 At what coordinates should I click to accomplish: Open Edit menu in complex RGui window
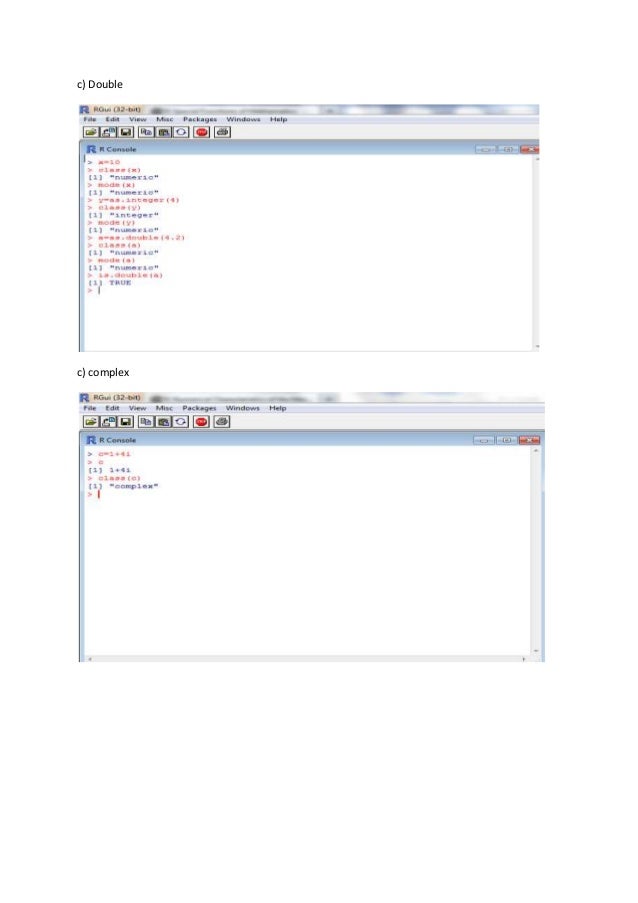112,408
